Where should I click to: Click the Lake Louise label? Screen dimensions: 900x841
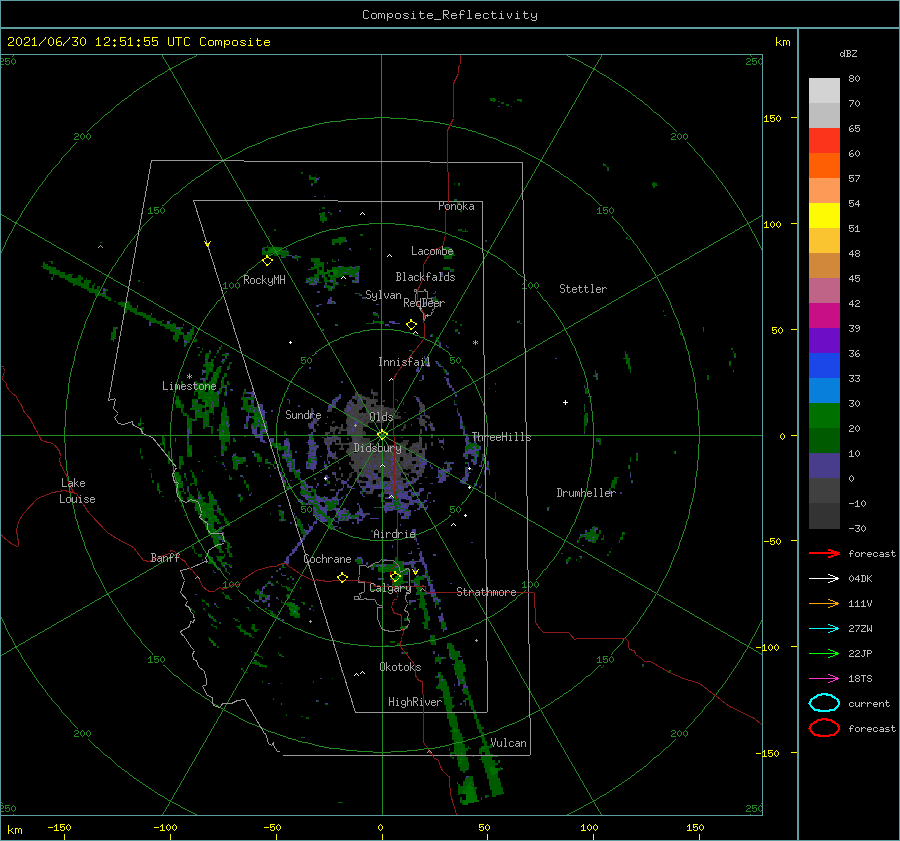click(77, 491)
